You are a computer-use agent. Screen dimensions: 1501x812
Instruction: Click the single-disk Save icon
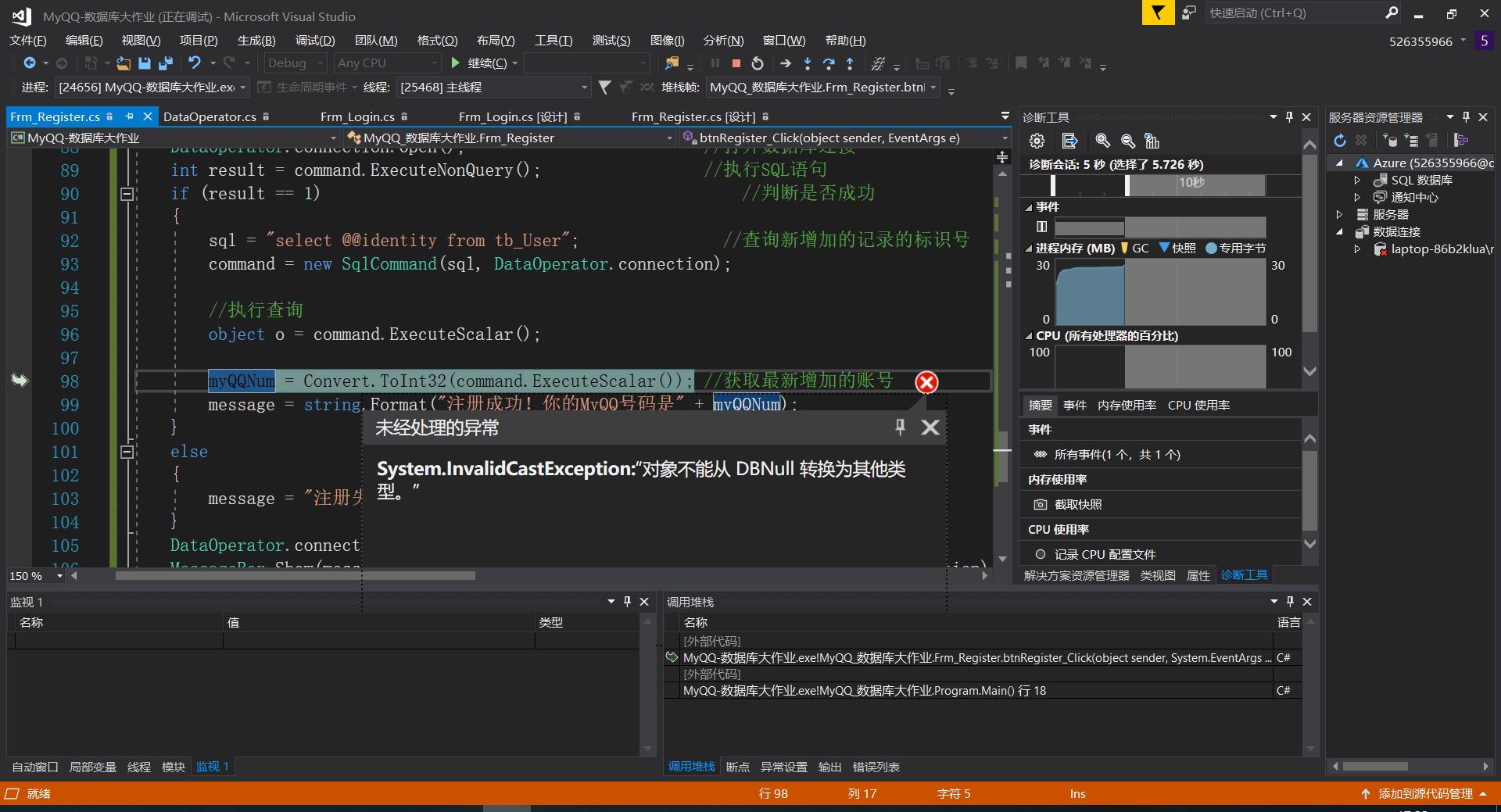tap(145, 63)
